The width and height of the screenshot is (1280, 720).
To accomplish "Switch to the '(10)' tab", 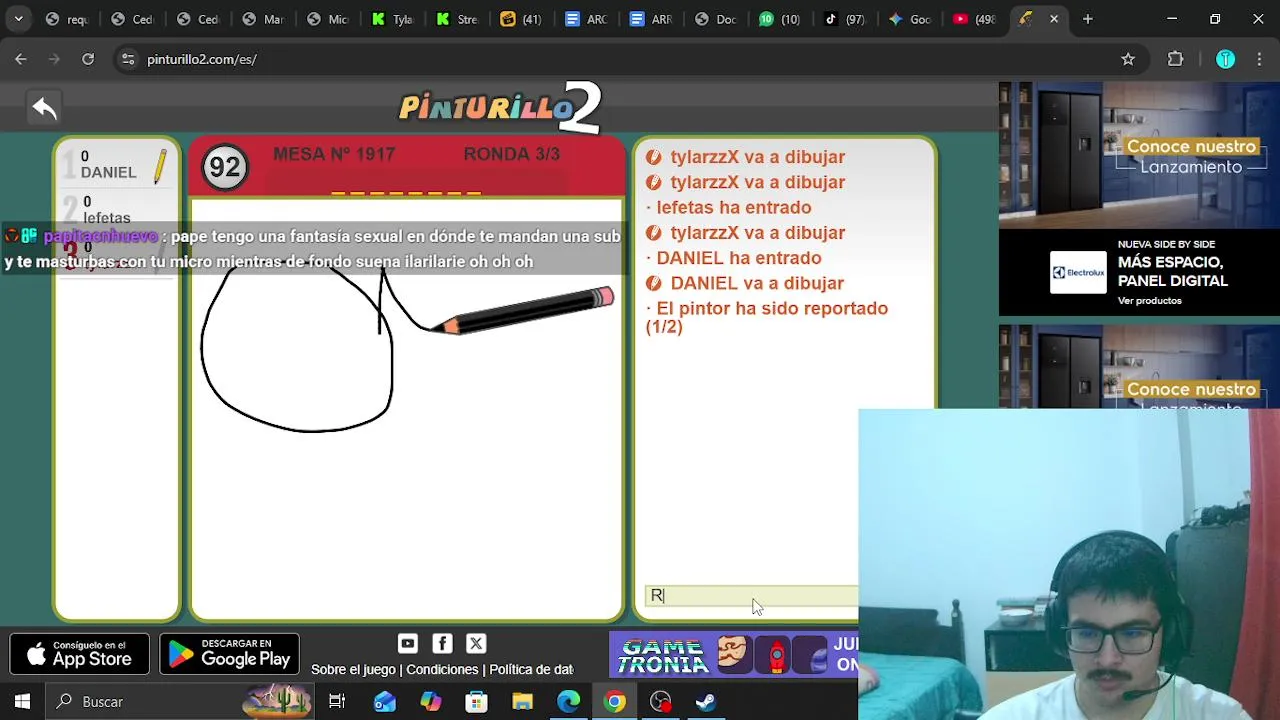I will 782,19.
